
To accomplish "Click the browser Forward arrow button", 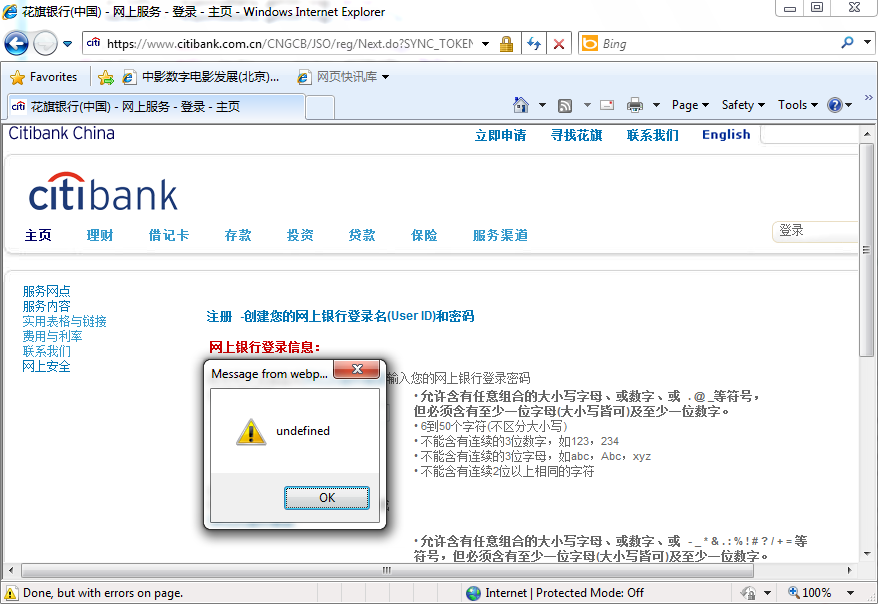I will pos(45,43).
